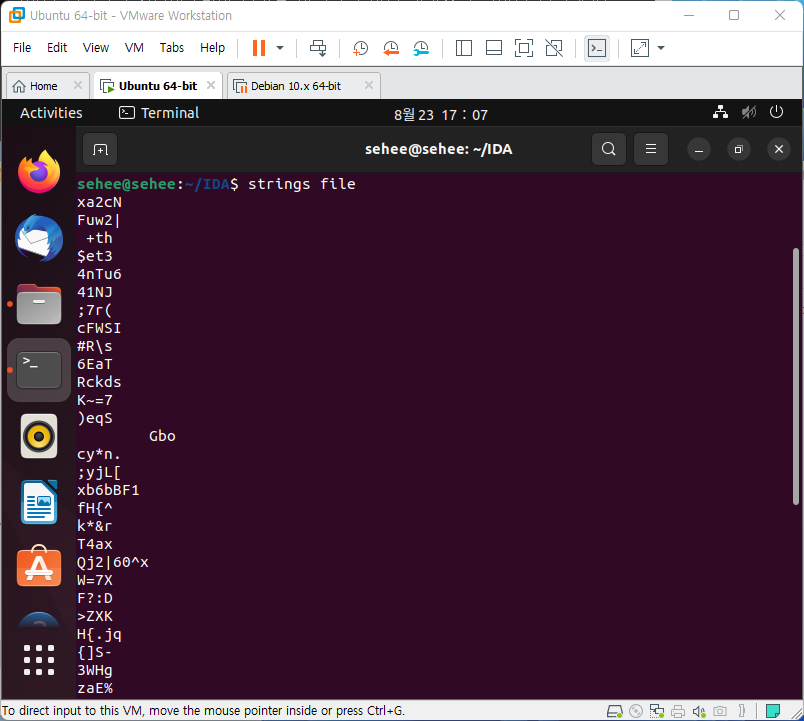Launch Thunderbird mail from the dock
This screenshot has width=804, height=721.
coord(39,238)
